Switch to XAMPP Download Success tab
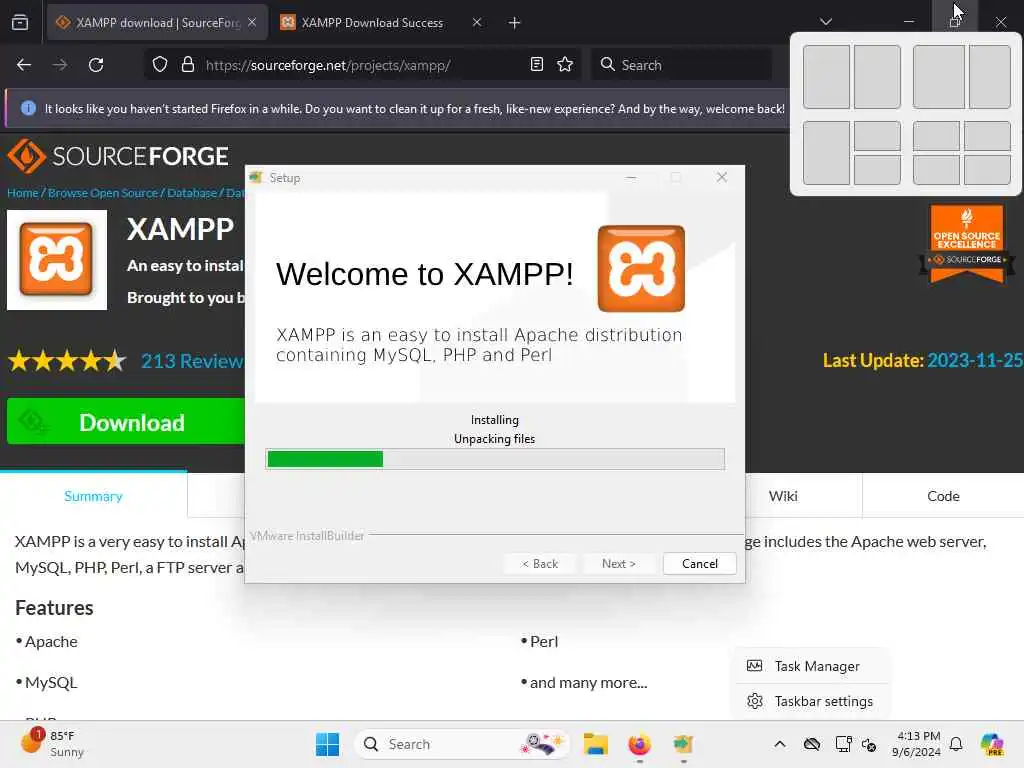This screenshot has width=1024, height=768. pos(372,23)
